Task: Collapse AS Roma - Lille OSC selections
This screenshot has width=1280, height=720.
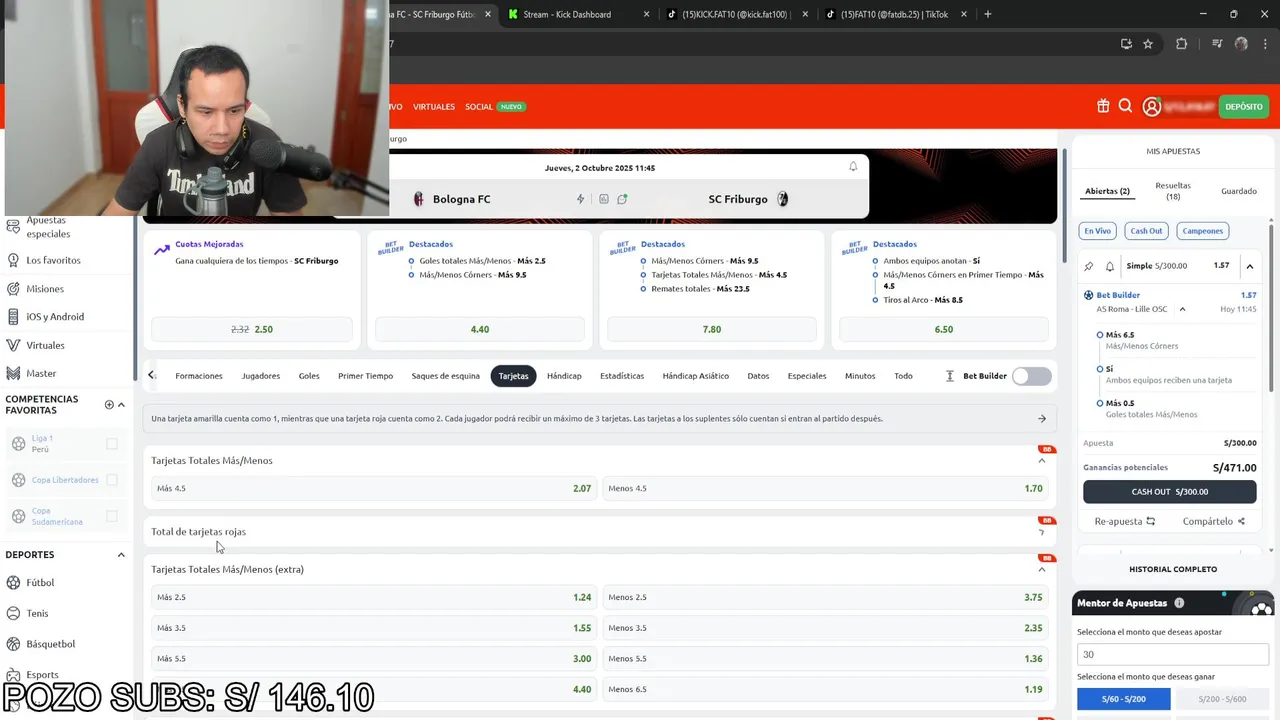Action: click(x=1182, y=309)
